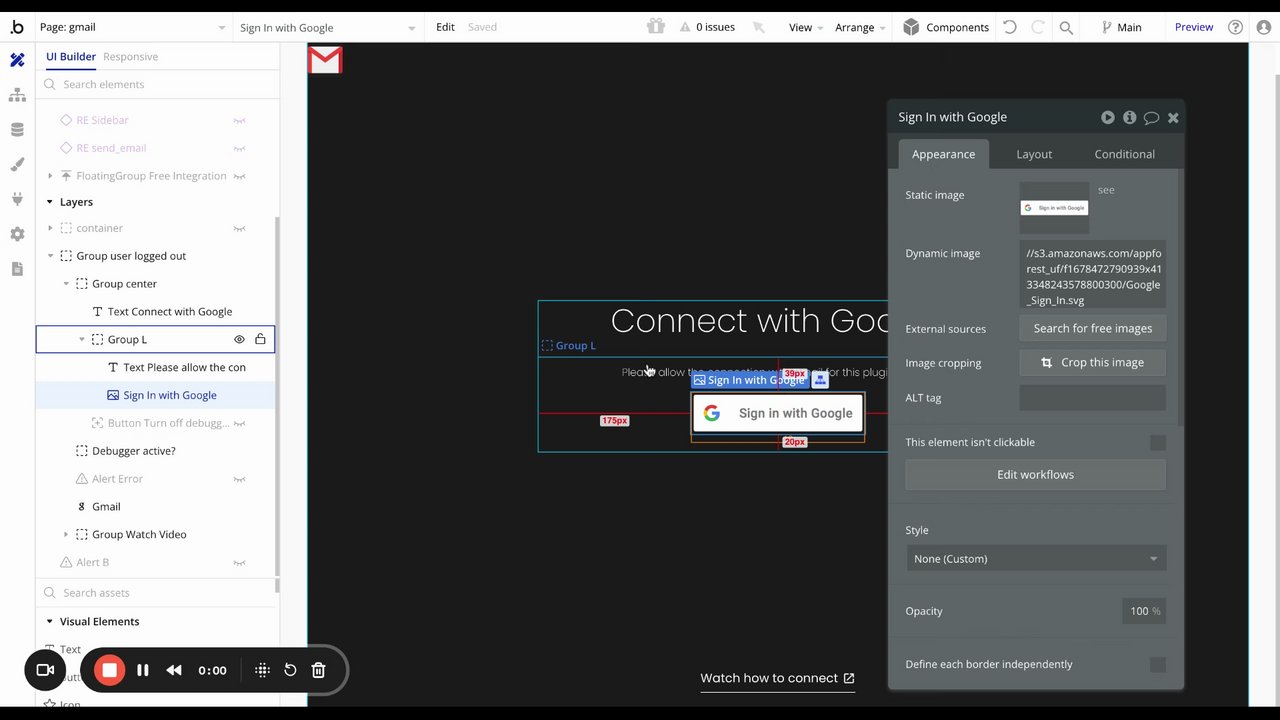1280x720 pixels.
Task: Click the play icon in property editor header
Action: 1107,117
